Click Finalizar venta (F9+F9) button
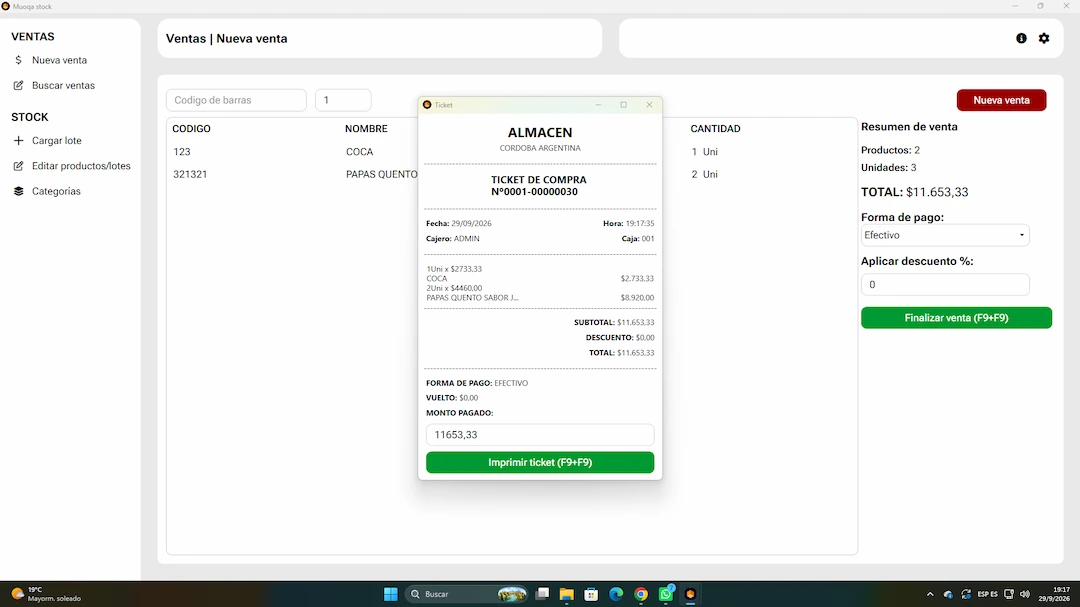The width and height of the screenshot is (1080, 607). coord(956,318)
